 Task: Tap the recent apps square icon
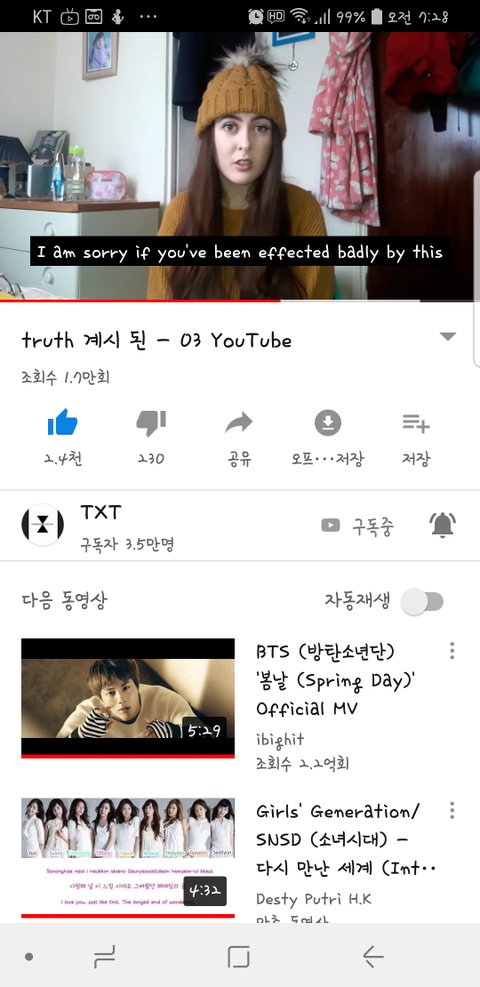[239, 957]
